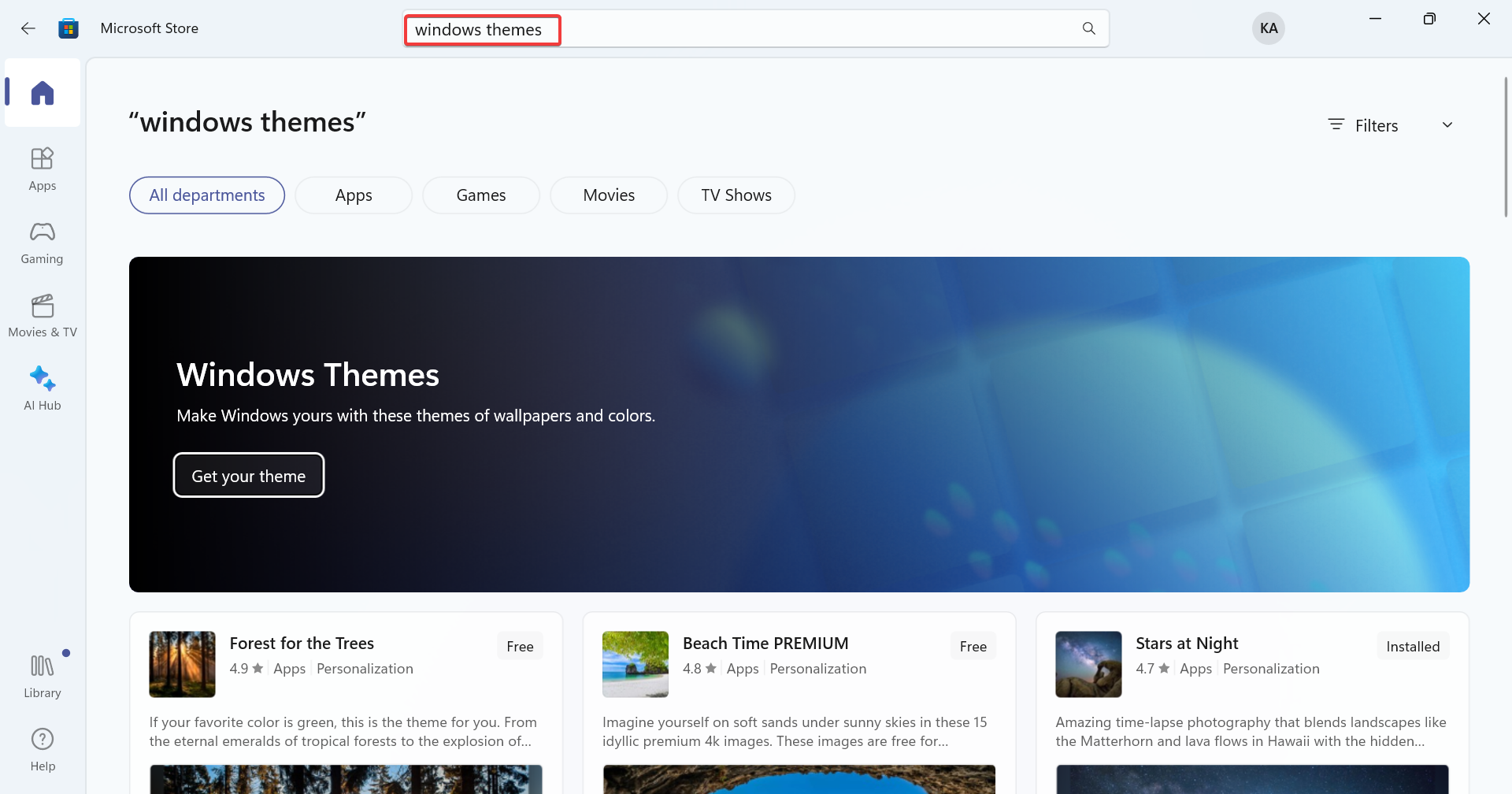Click Free on Forest for the Trees

520,646
